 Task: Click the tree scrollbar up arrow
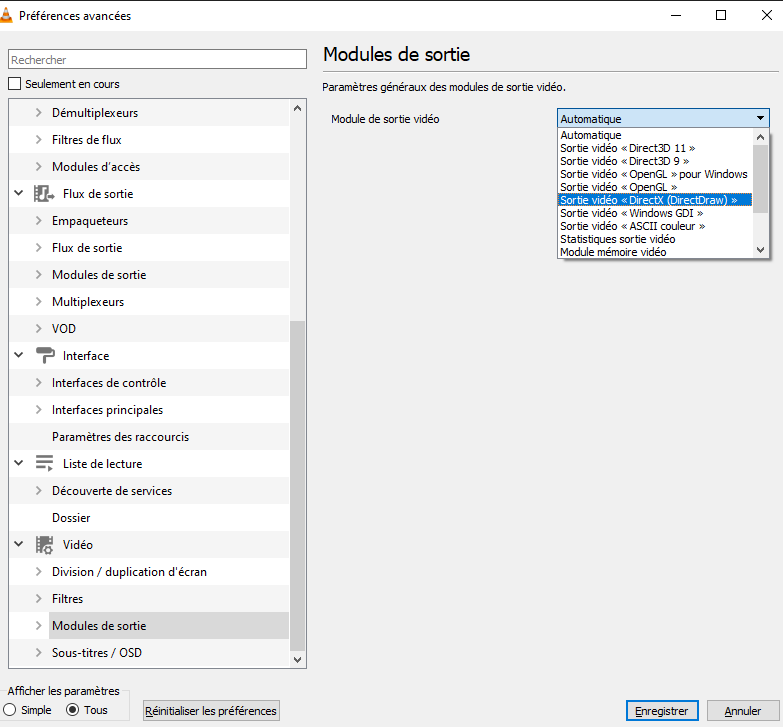(x=298, y=108)
